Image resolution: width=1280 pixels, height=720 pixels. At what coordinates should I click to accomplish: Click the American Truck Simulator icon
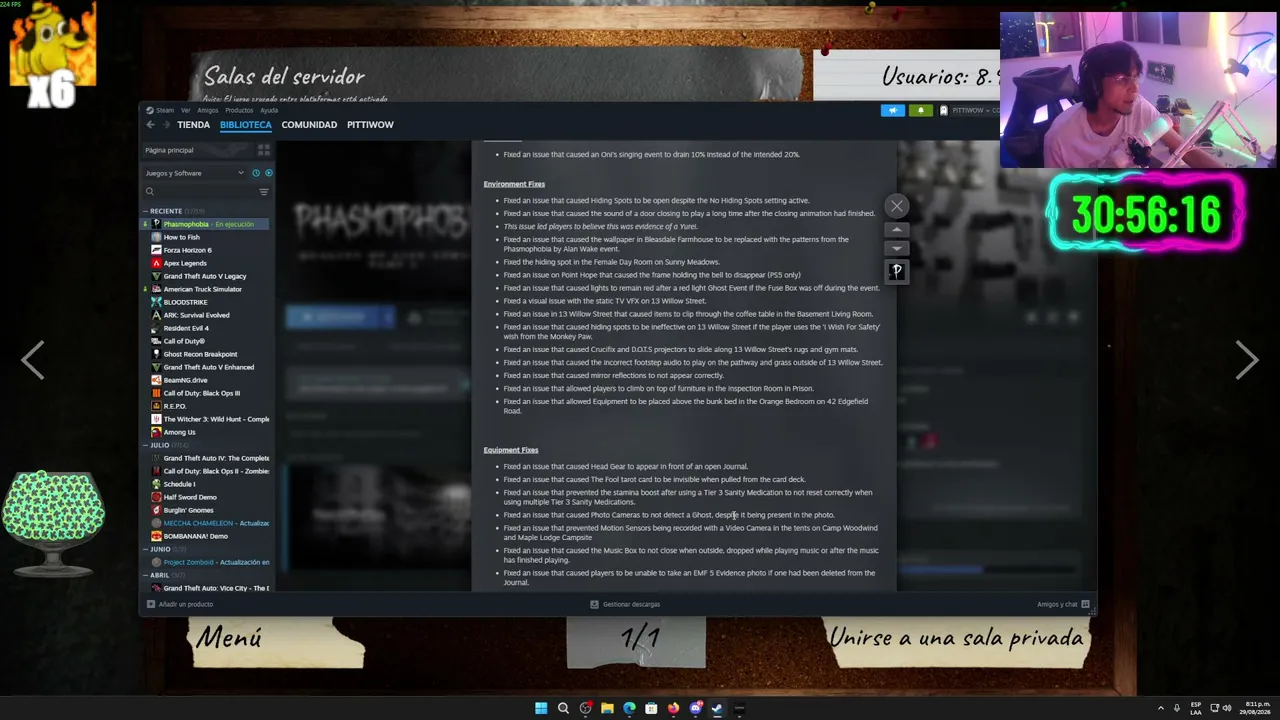(x=156, y=289)
